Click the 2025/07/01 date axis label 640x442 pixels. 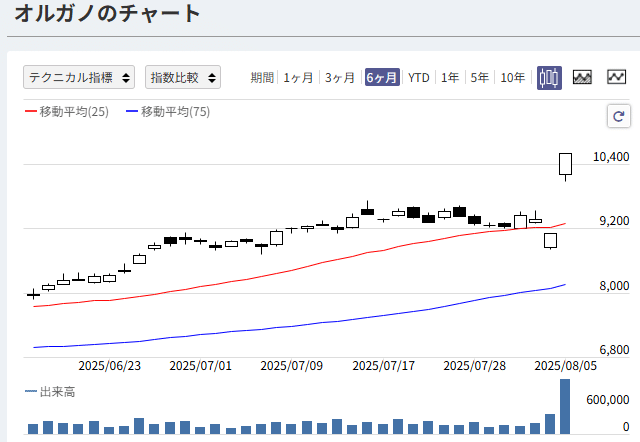pos(200,366)
